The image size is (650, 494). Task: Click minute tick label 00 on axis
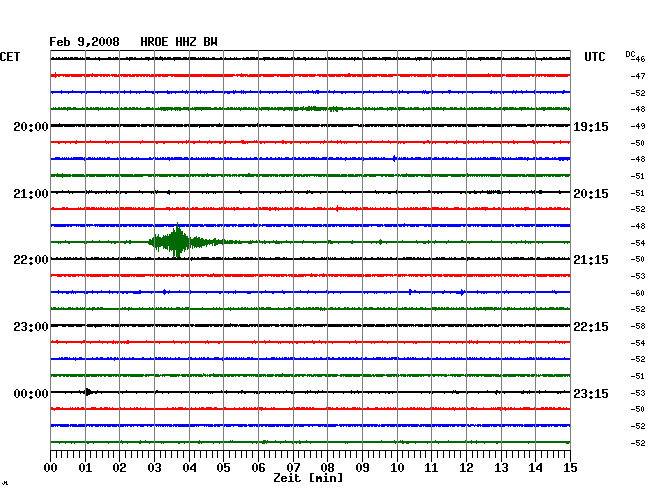tap(51, 467)
